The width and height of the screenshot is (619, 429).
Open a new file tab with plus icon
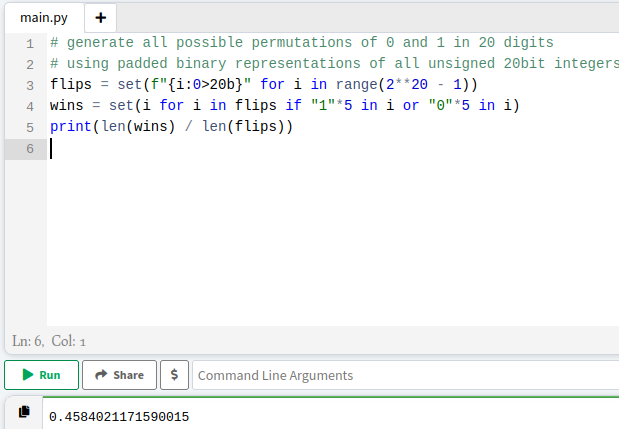pyautogui.click(x=100, y=18)
